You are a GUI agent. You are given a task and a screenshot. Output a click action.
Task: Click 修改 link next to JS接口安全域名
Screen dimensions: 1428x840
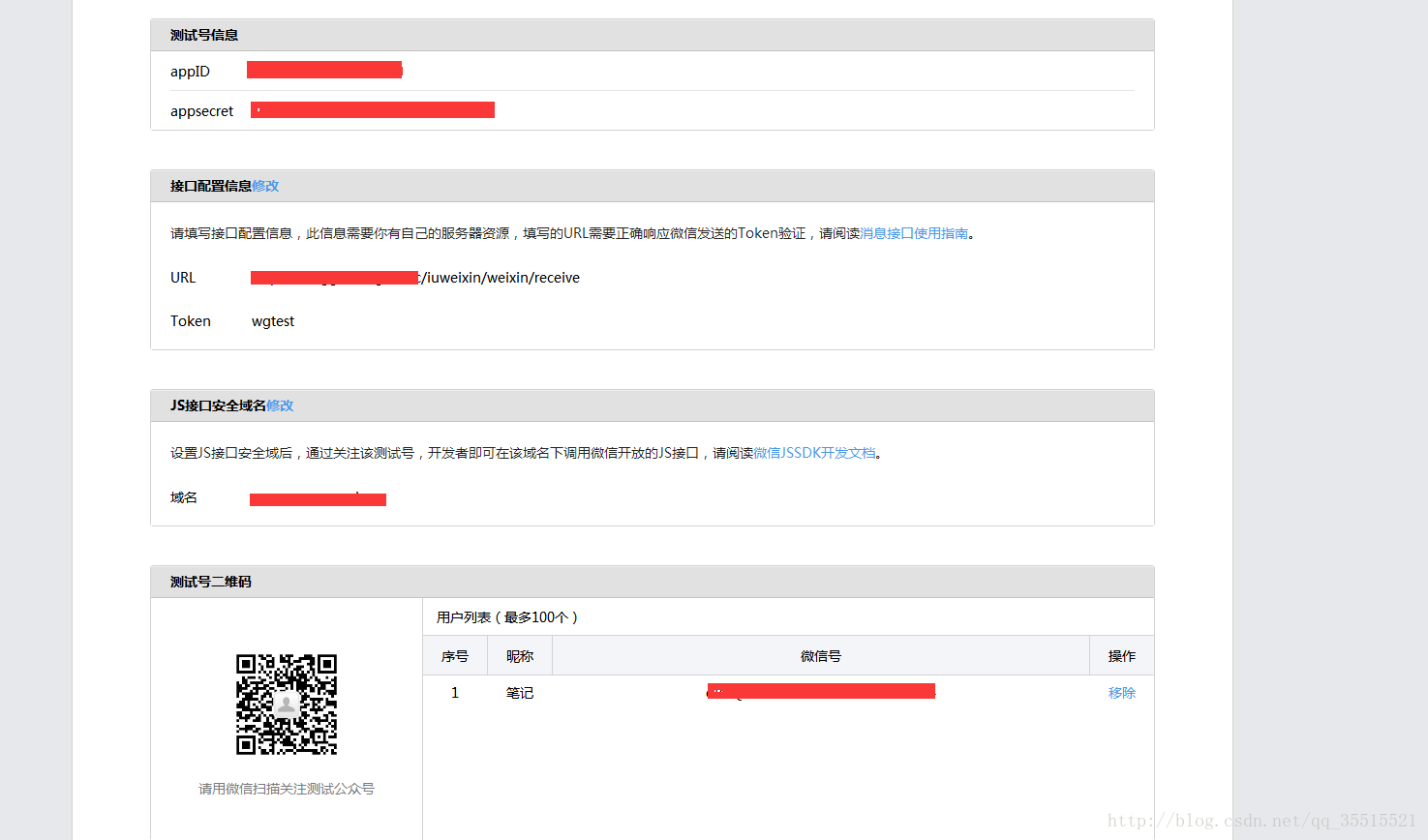coord(280,405)
